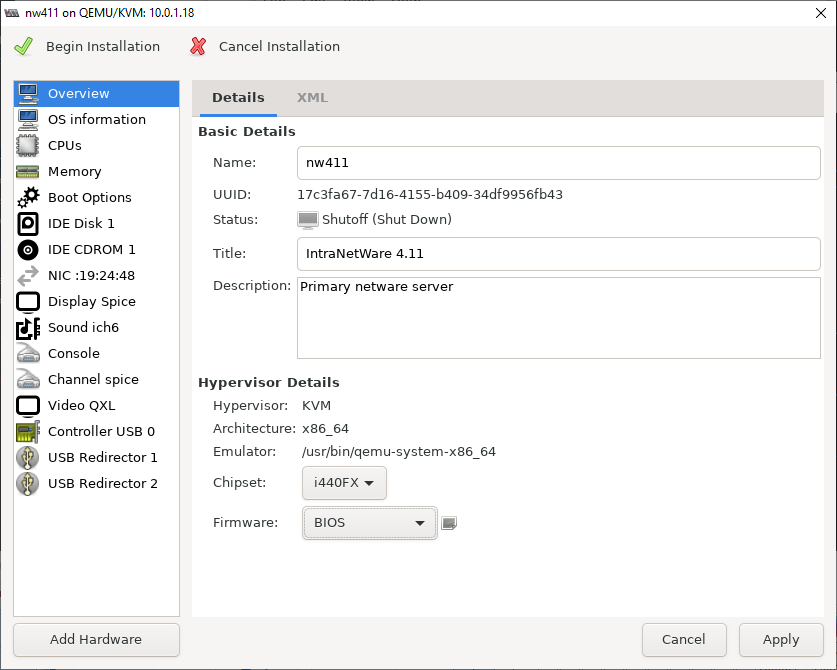Click the green Begin Installation checkmark icon
837x670 pixels.
[x=23, y=46]
